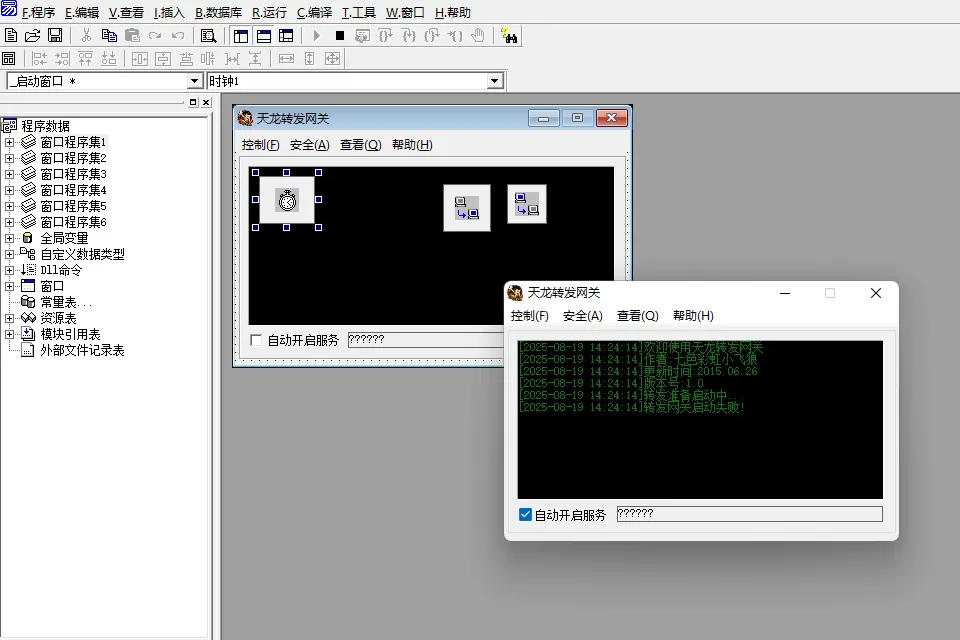Select the timer clock component on form
The width and height of the screenshot is (960, 640).
[x=287, y=200]
